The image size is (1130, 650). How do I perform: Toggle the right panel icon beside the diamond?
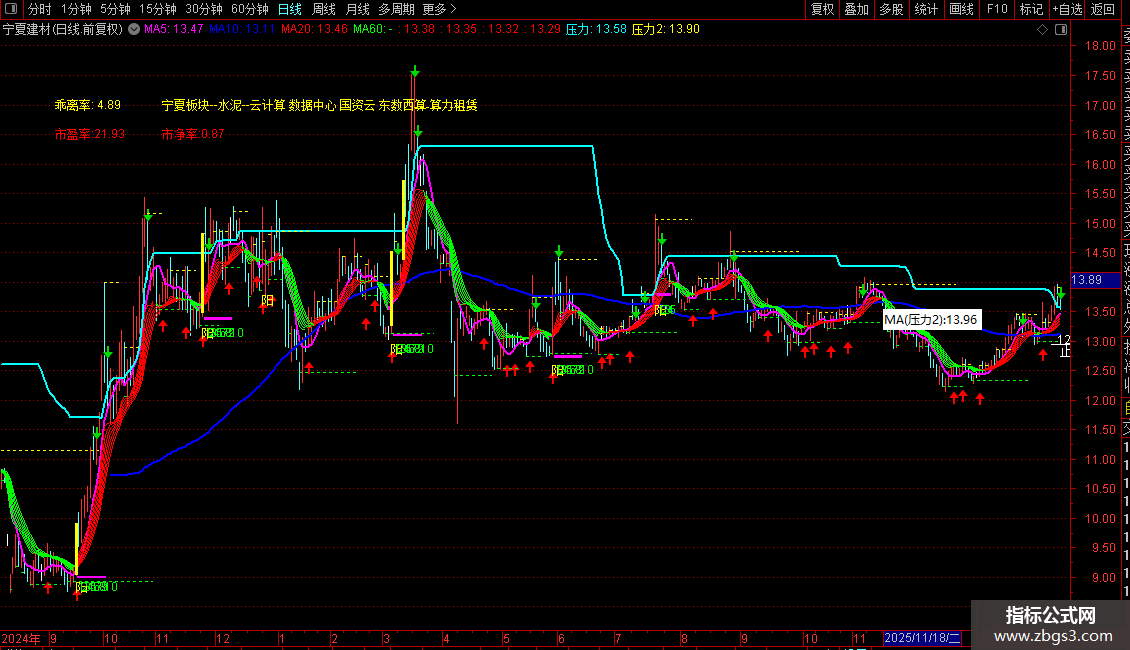coord(1061,30)
